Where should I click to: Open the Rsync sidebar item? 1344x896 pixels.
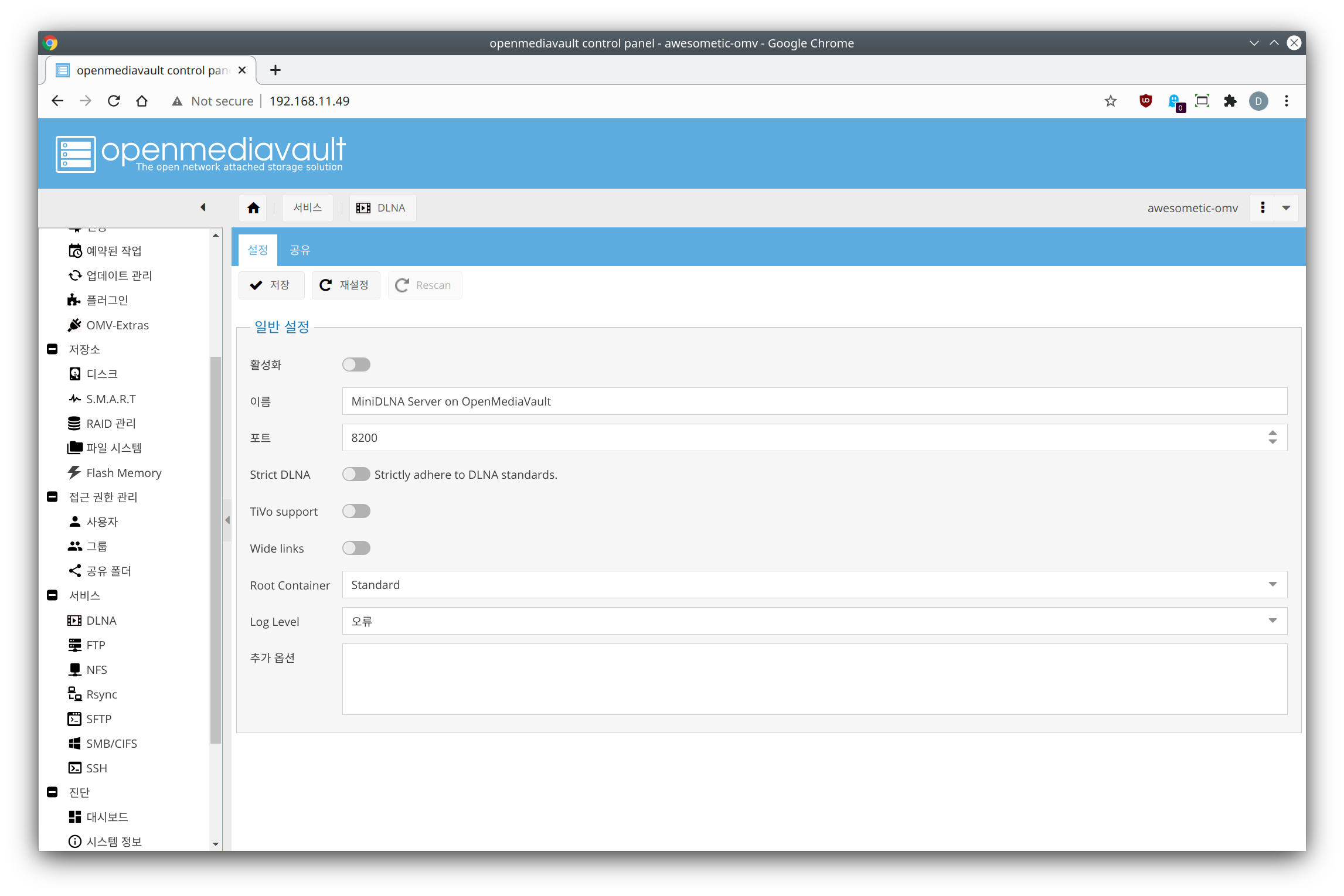tap(101, 694)
